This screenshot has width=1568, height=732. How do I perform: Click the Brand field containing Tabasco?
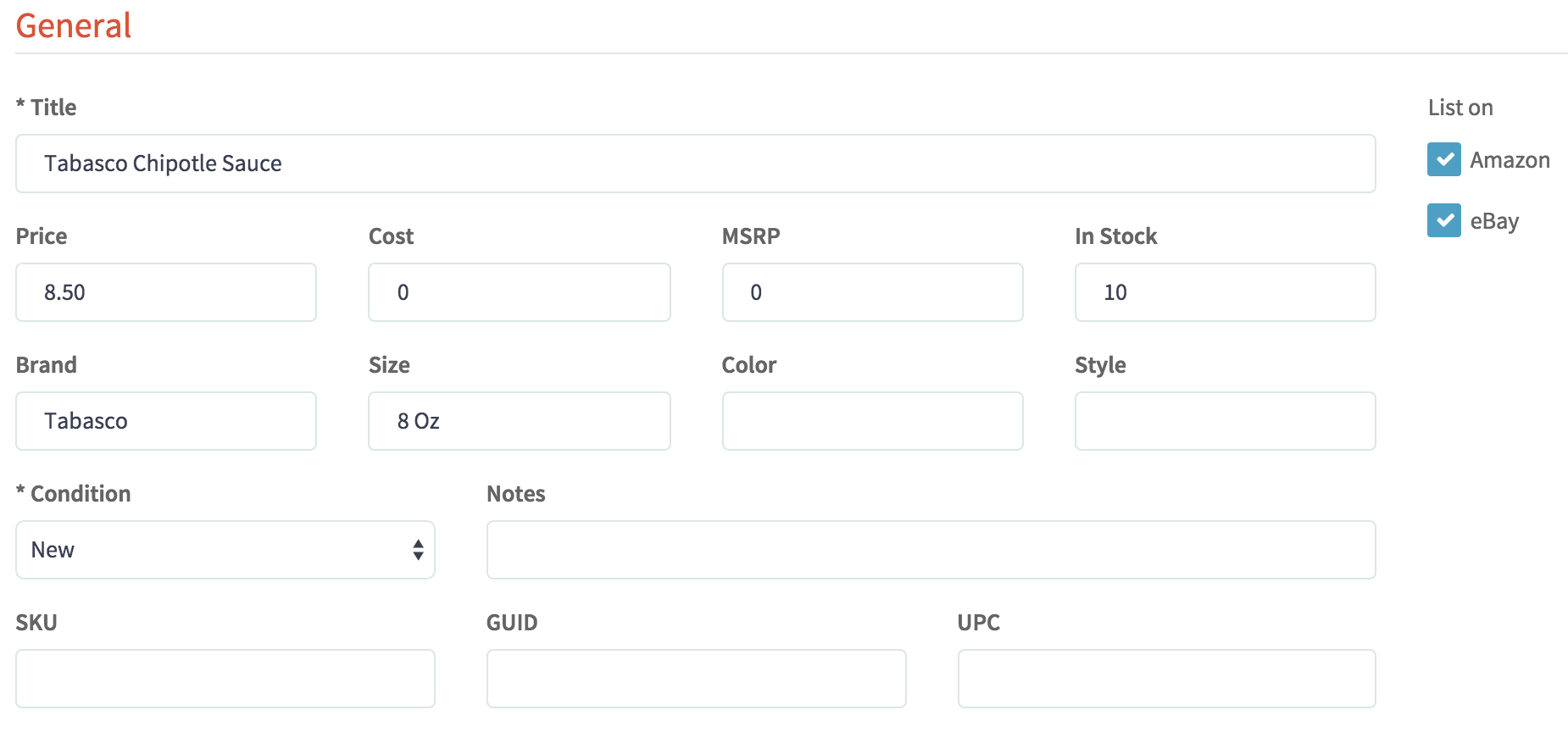click(166, 421)
